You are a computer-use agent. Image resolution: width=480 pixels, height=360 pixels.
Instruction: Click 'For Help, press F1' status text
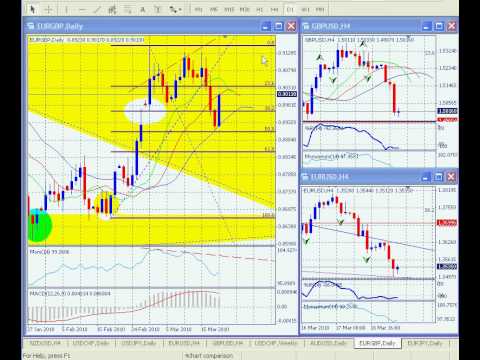point(47,356)
